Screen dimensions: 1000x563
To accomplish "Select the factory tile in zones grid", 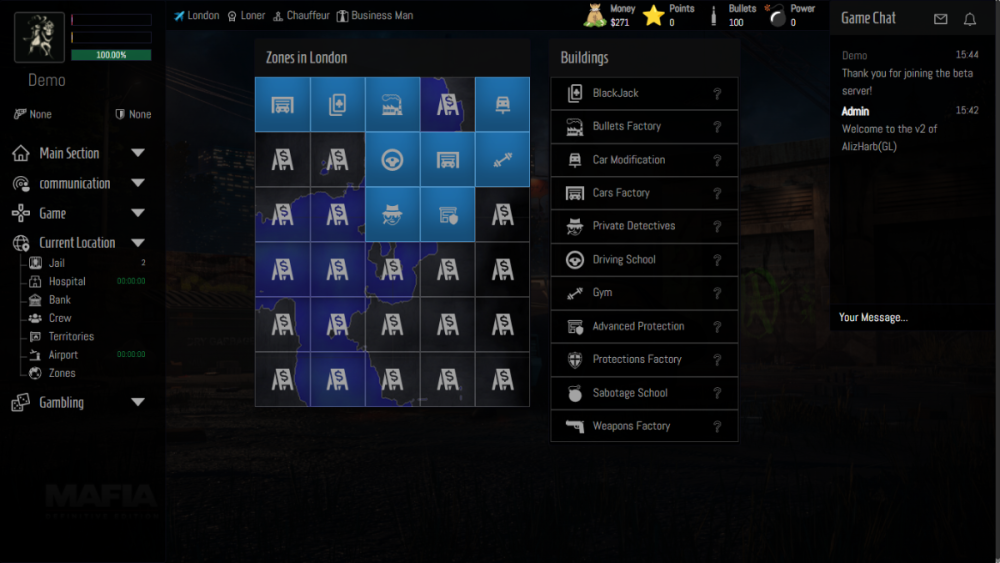I will (x=392, y=104).
